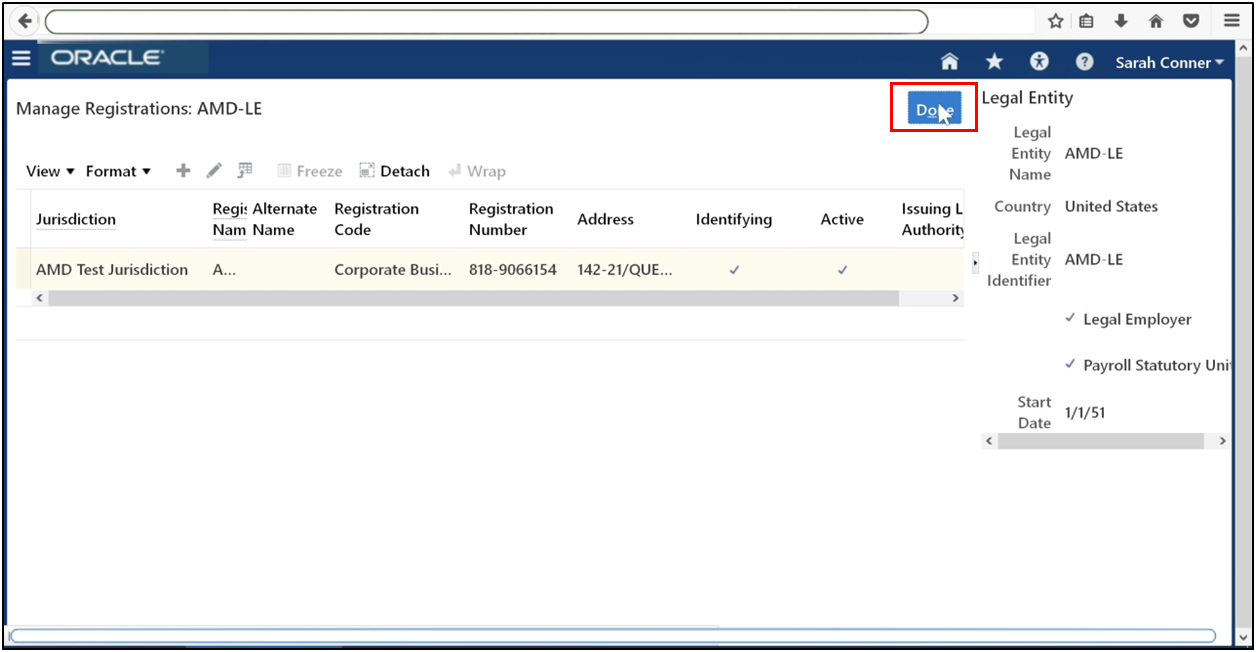
Task: Open the View menu dropdown
Action: click(x=46, y=170)
